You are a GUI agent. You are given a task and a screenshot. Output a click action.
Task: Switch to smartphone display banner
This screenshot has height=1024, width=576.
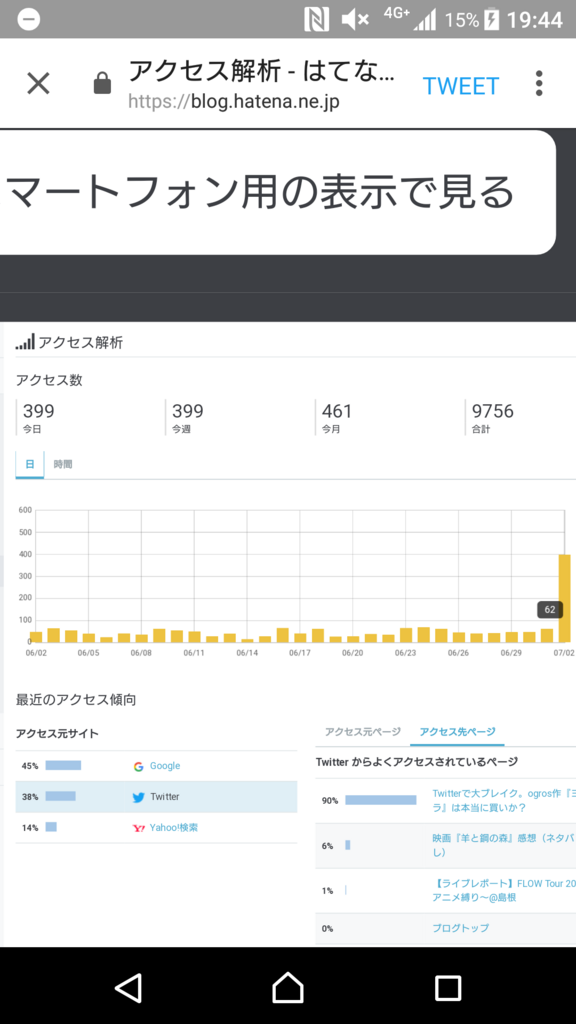click(x=278, y=193)
